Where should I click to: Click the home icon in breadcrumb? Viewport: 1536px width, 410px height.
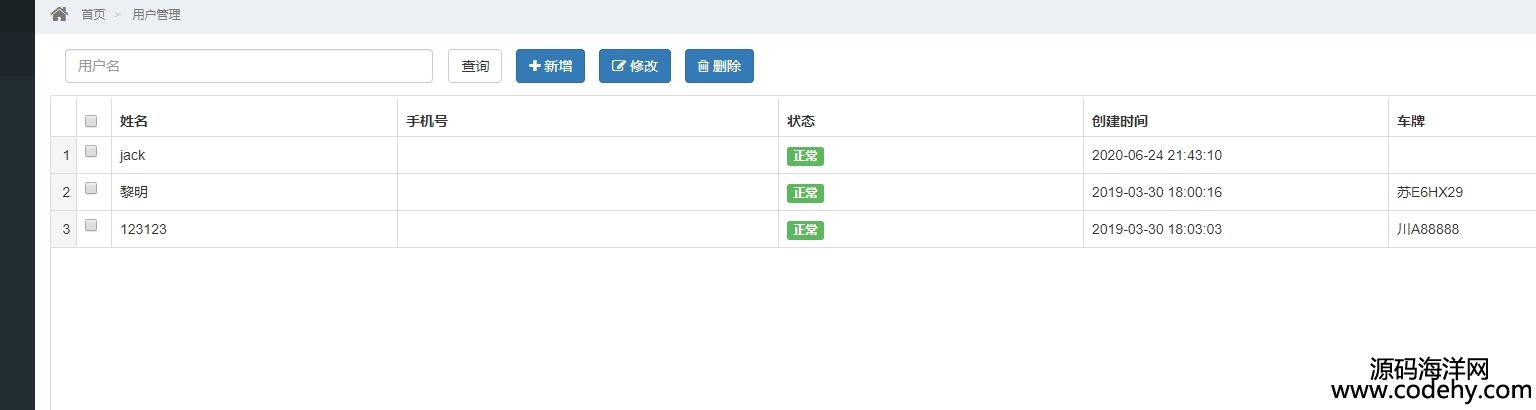(x=59, y=14)
